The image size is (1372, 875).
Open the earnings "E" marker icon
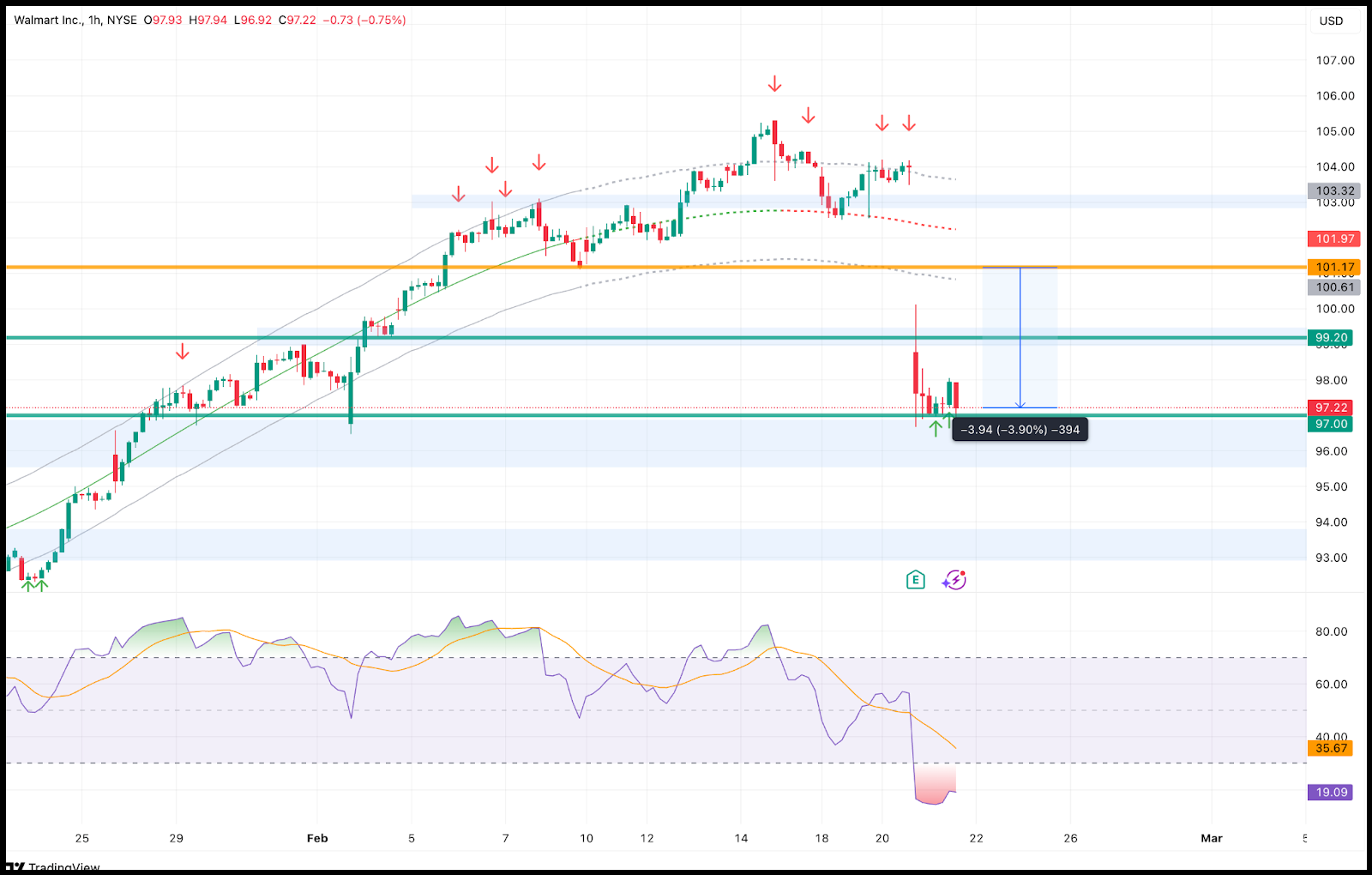click(915, 581)
